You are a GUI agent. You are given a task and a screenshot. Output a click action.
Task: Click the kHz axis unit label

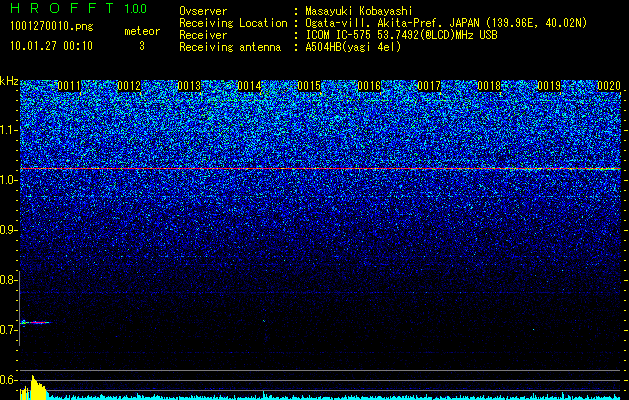(9, 81)
